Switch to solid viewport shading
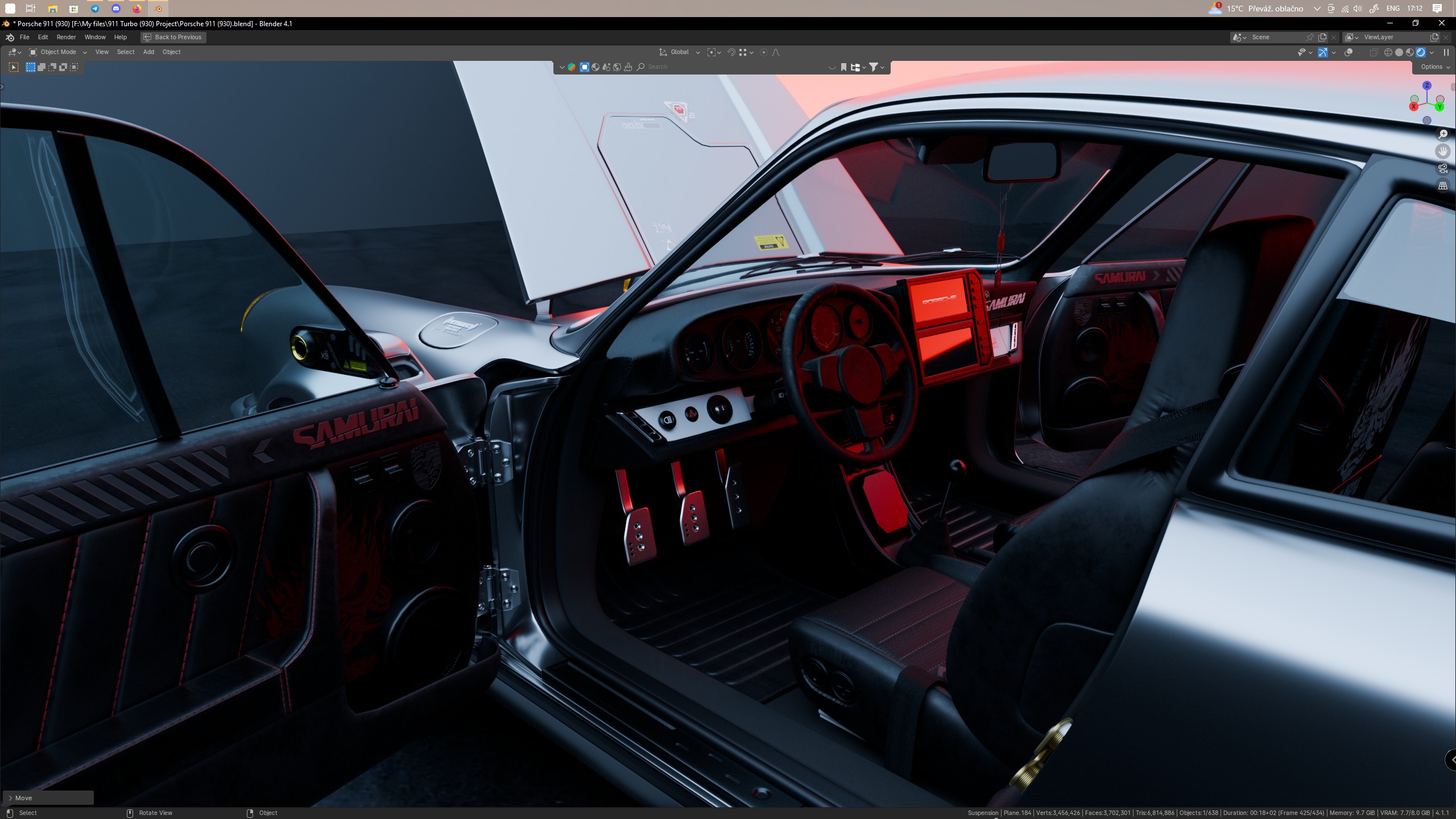Viewport: 1456px width, 819px height. coord(1399,52)
